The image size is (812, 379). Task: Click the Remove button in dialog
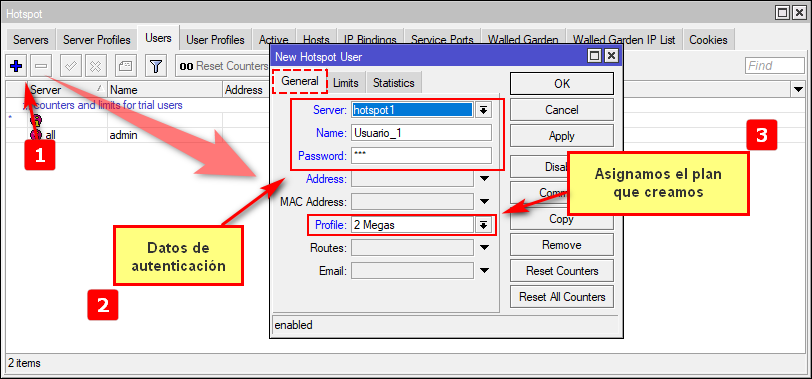562,245
